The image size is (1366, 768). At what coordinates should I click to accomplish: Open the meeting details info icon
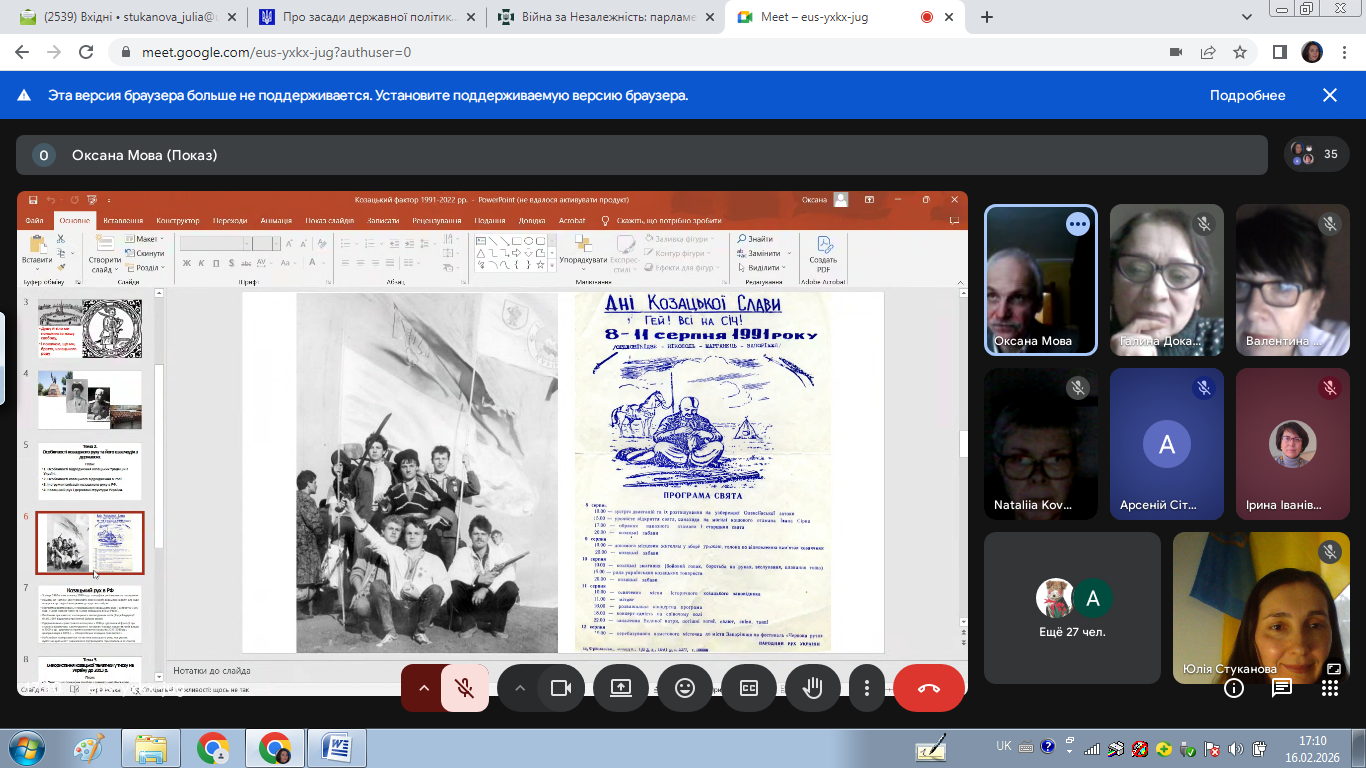pyautogui.click(x=1234, y=688)
